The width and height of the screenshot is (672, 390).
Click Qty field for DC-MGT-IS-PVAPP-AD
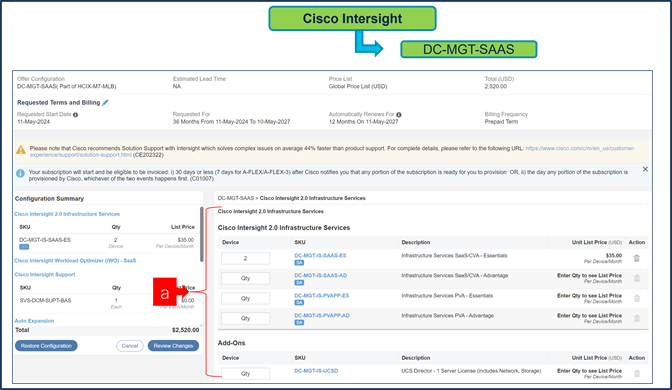[246, 318]
